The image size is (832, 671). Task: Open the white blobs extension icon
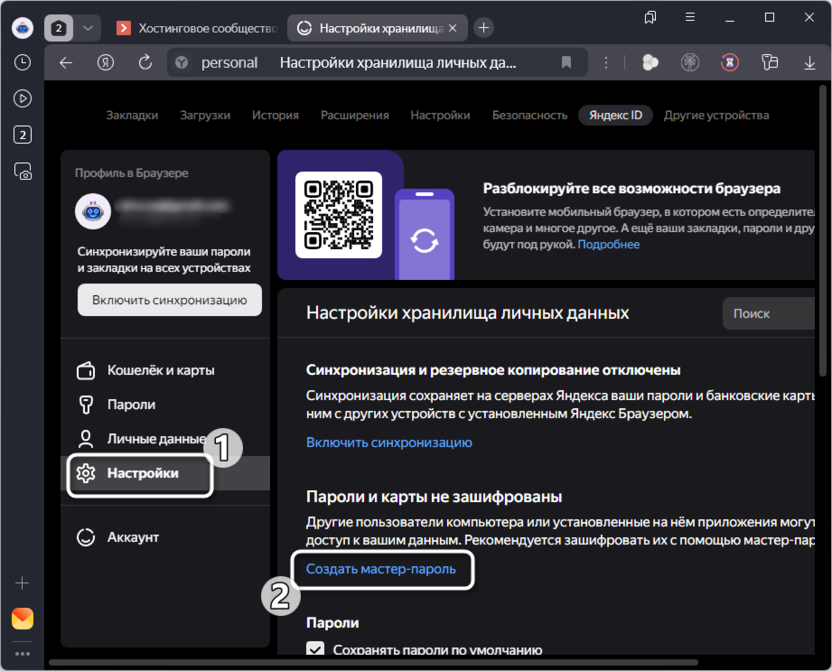650,63
